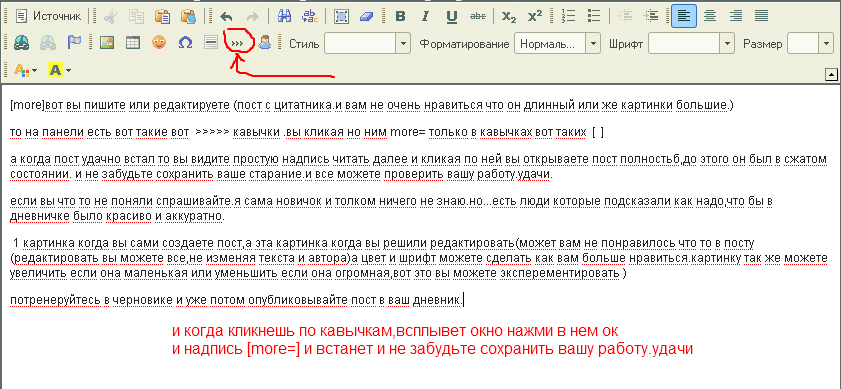Click the grayed Remove Link icon
841x389 pixels.
(x=47, y=43)
